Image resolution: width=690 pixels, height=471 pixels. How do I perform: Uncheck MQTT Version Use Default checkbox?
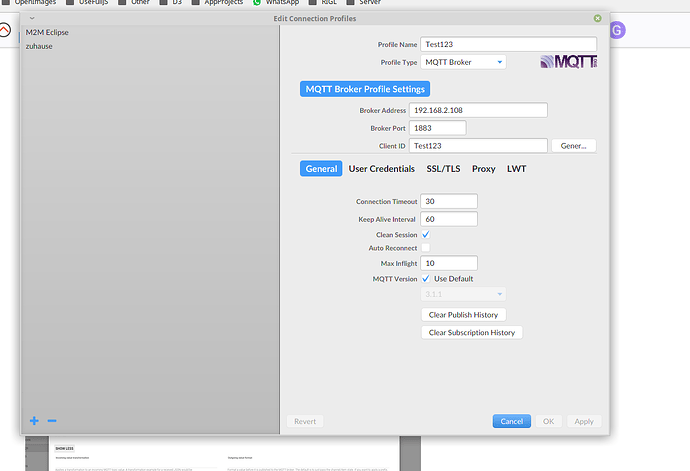pyautogui.click(x=426, y=279)
